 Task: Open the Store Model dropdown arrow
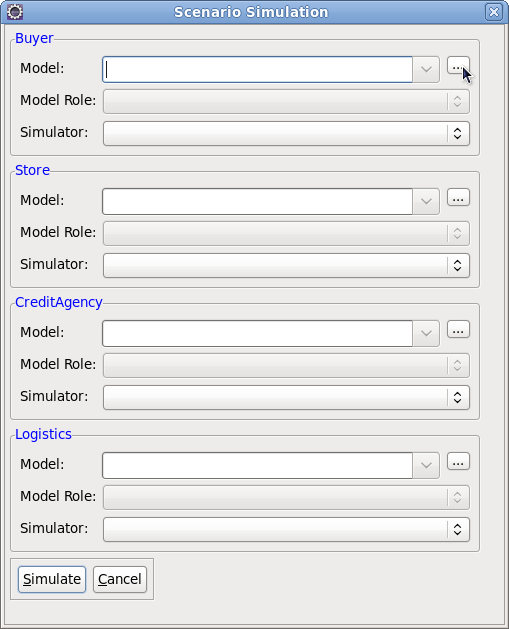(x=426, y=201)
